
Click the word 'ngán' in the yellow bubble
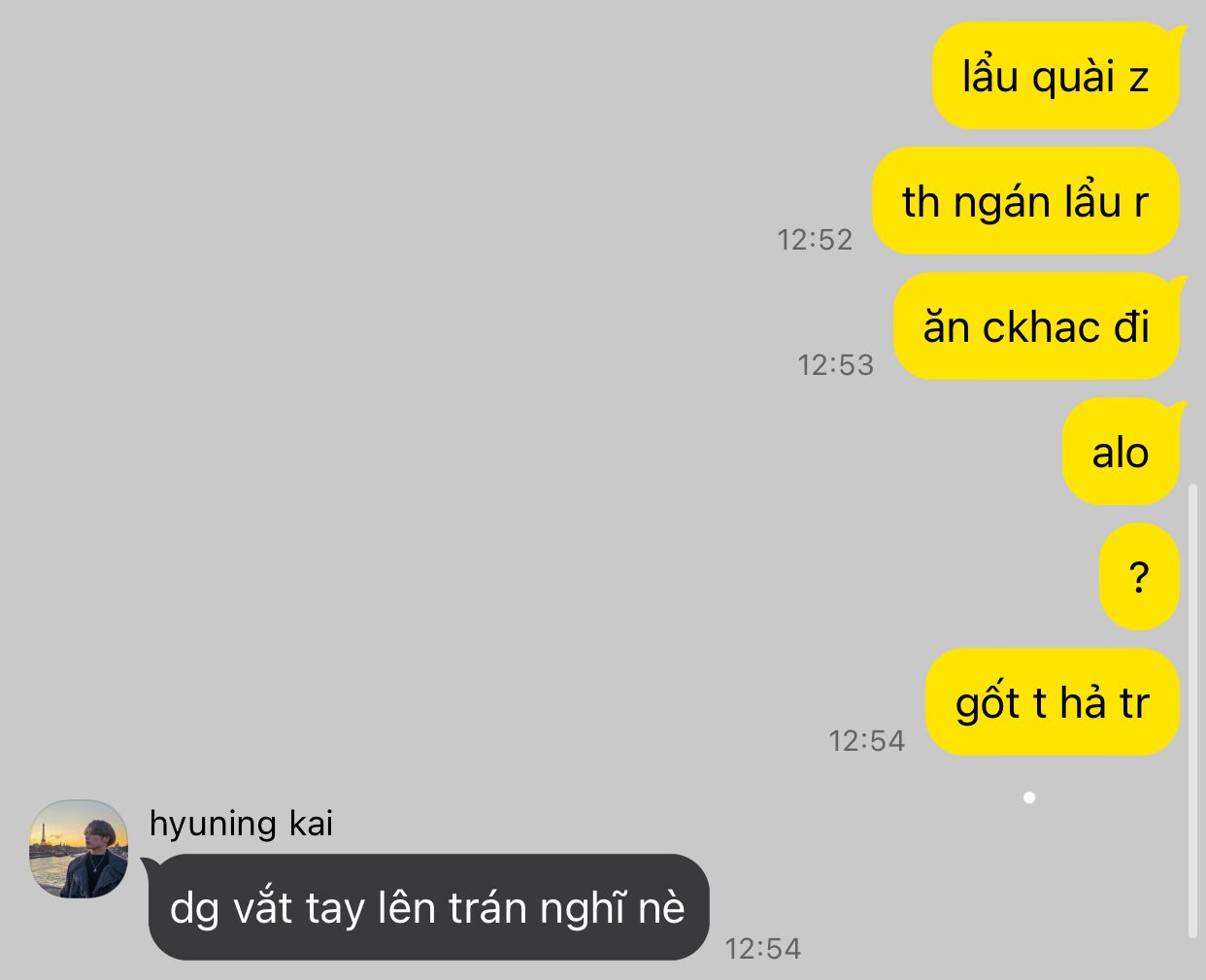(x=1002, y=204)
